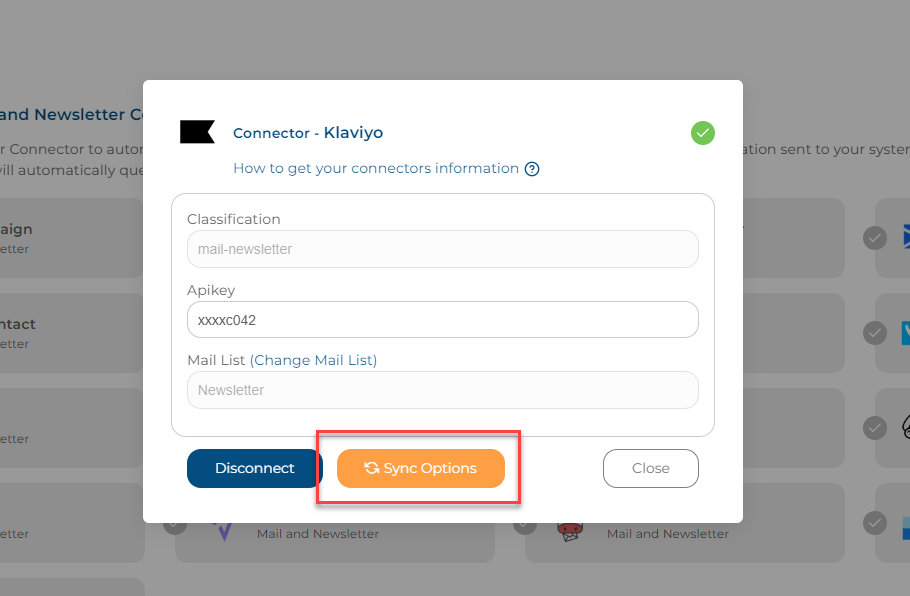This screenshot has height=596, width=910.
Task: Click the Disconnect button
Action: [255, 468]
